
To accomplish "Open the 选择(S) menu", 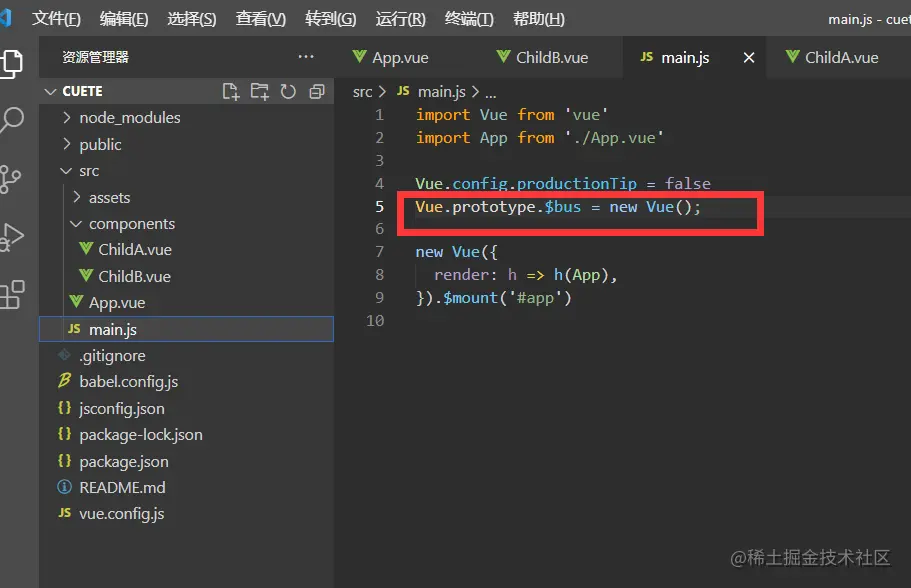I will click(x=192, y=19).
